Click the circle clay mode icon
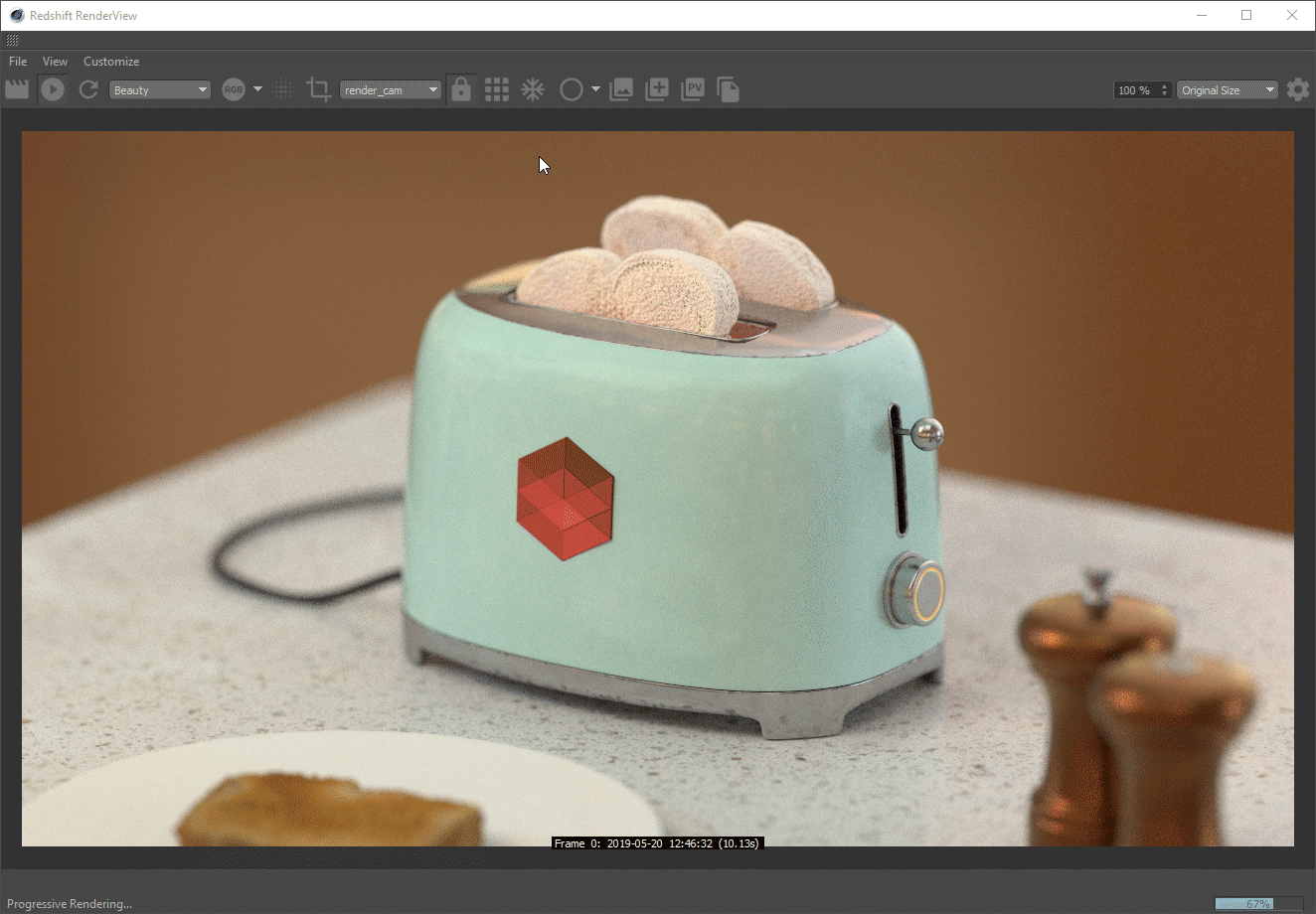Screen dimensions: 1316x914 tap(571, 89)
